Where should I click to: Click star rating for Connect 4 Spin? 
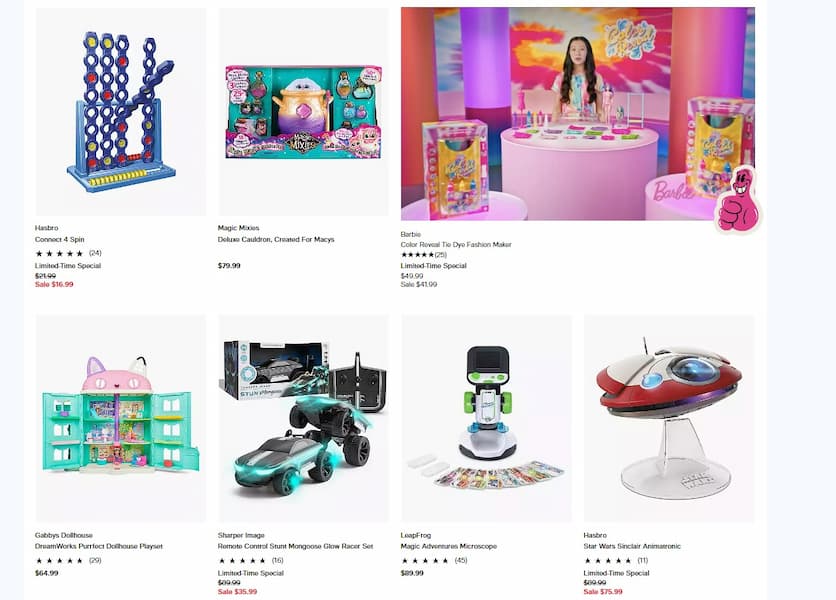[x=68, y=253]
